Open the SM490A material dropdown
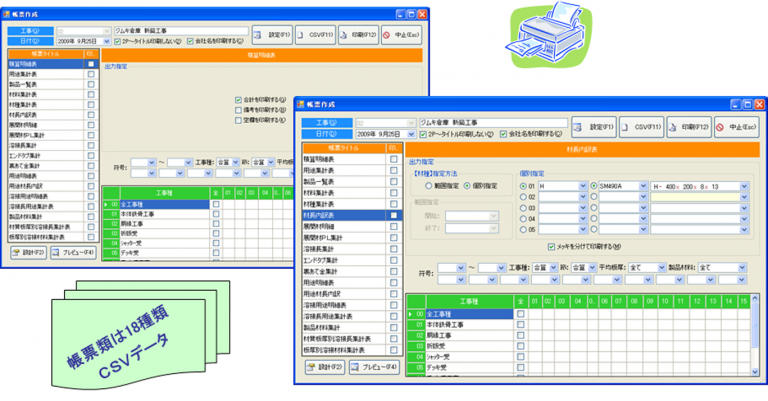 [x=644, y=186]
